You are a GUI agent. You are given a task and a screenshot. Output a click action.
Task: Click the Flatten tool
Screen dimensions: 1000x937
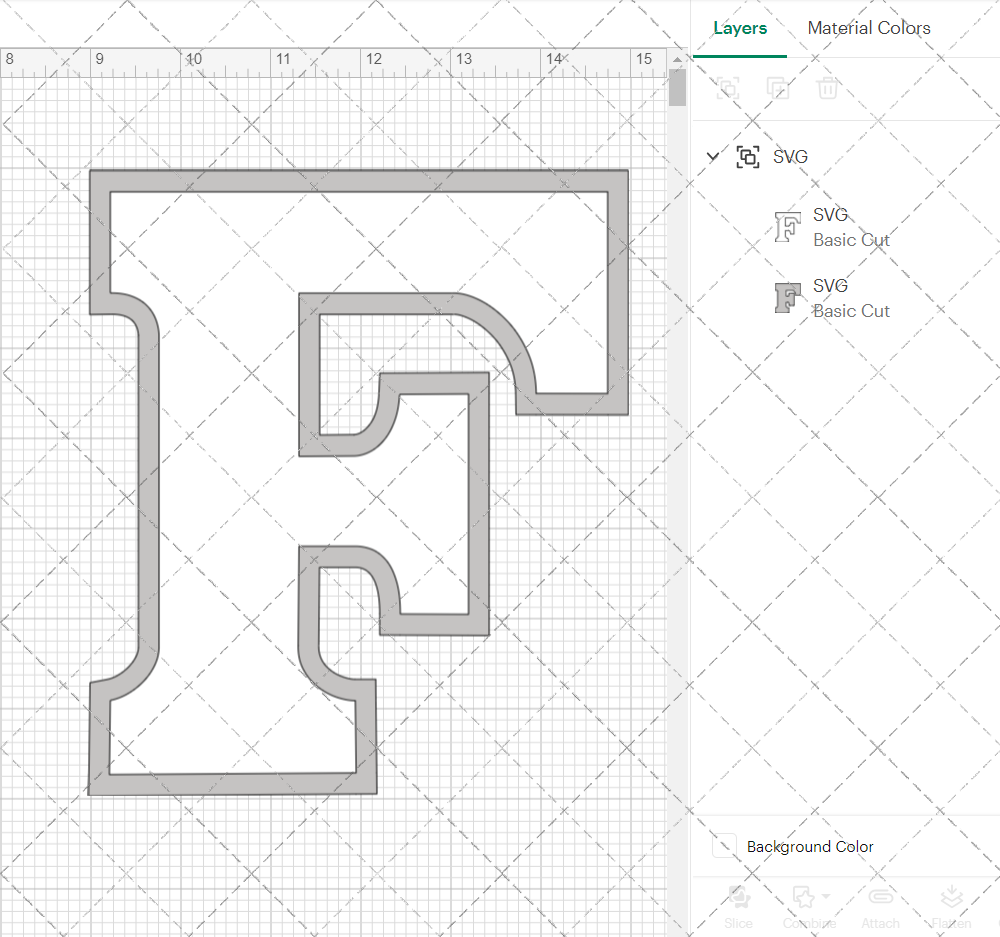[x=951, y=906]
